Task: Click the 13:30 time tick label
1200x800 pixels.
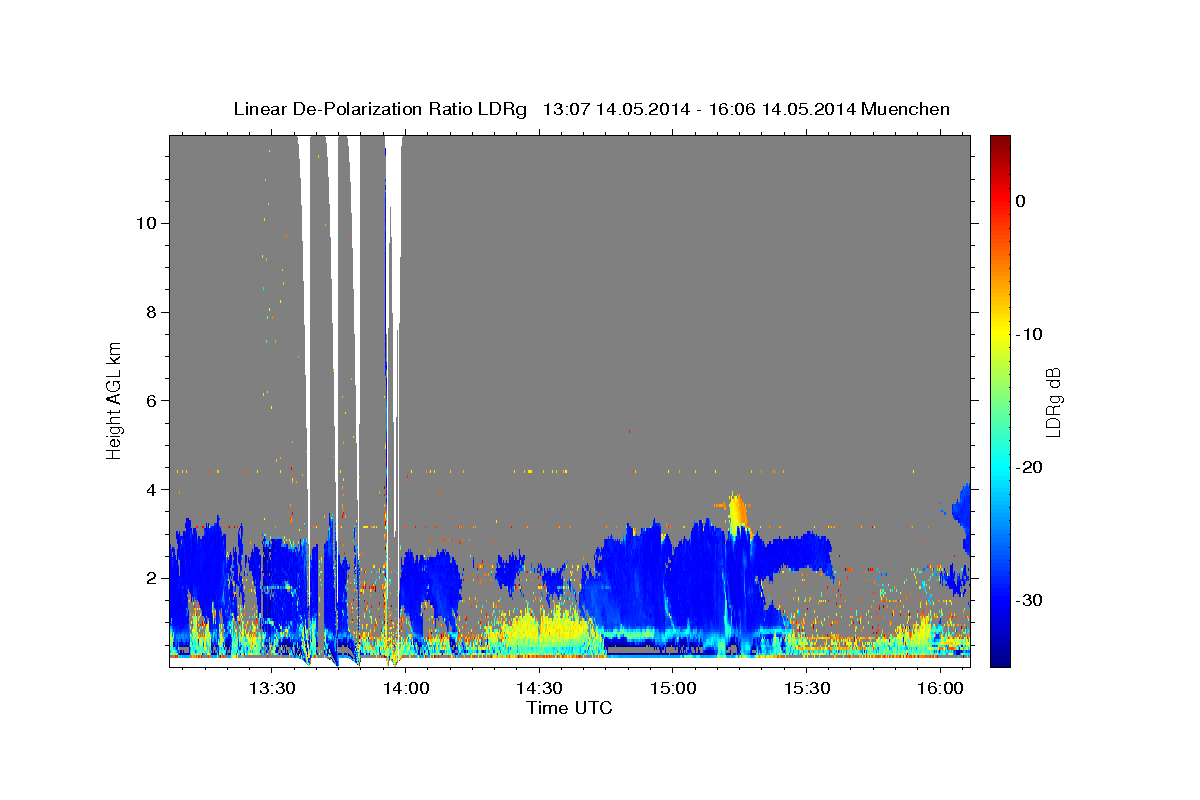Action: click(271, 688)
